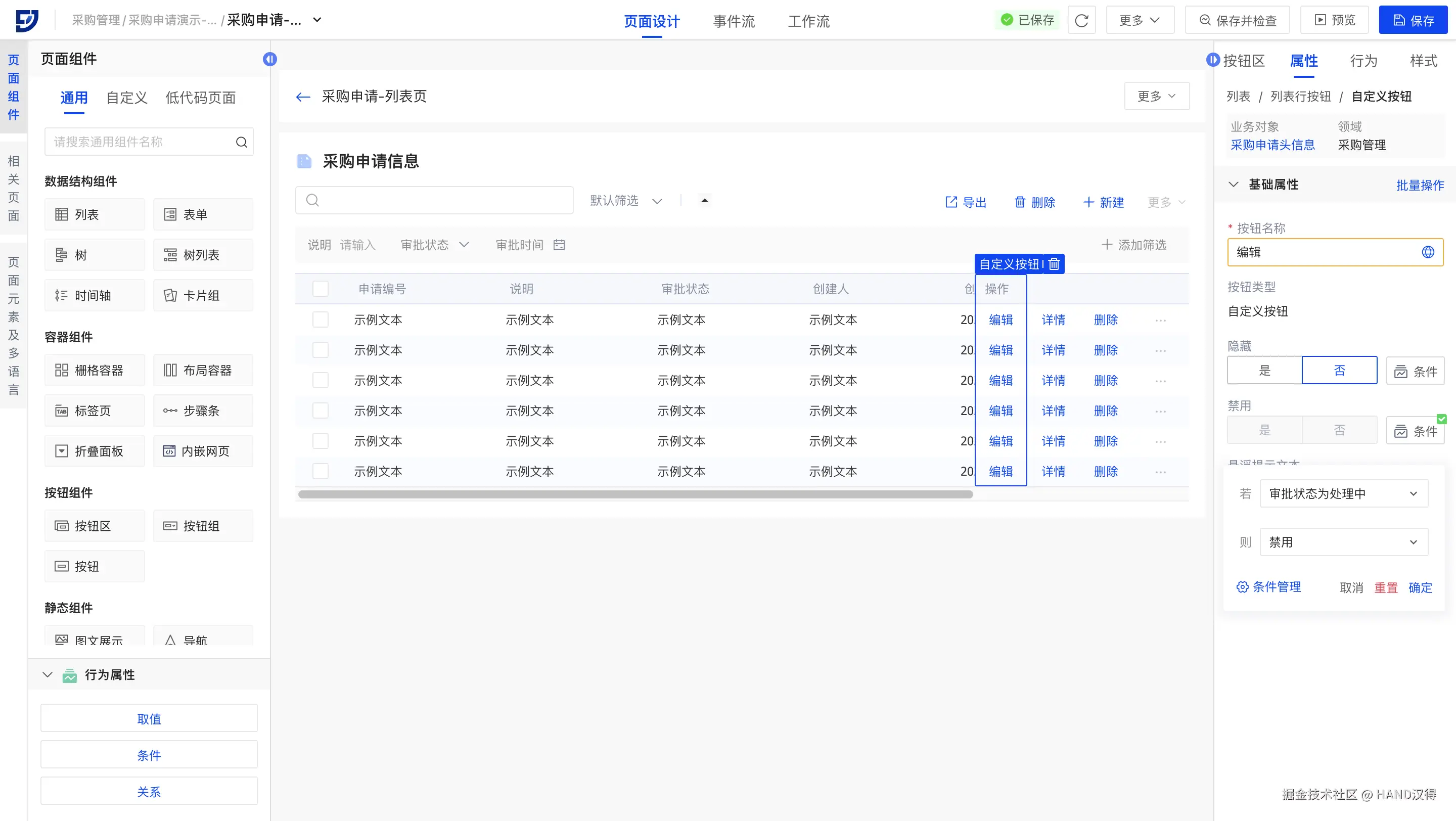Click the blue 保存 button

(x=1413, y=20)
